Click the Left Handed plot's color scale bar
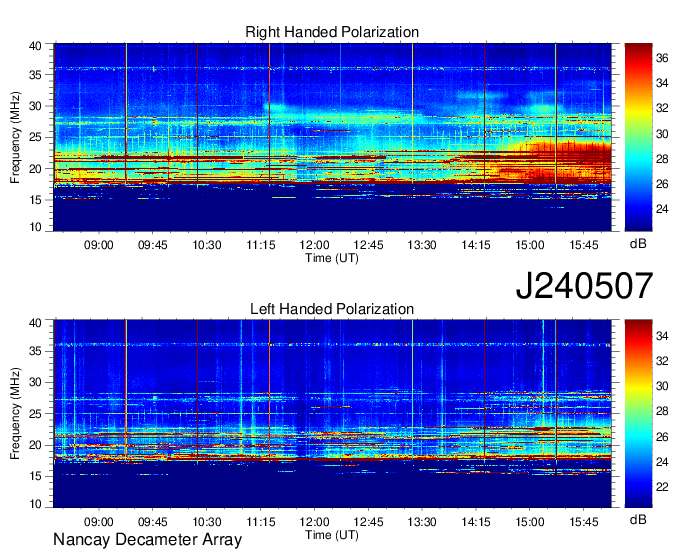This screenshot has width=680, height=552. coord(638,414)
